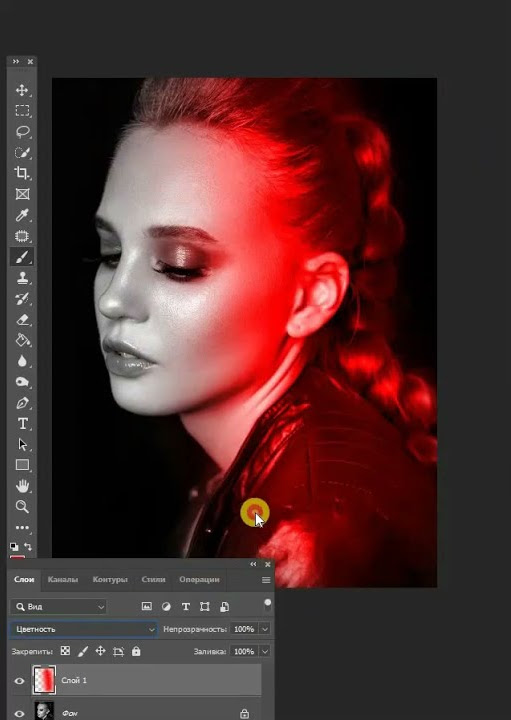Image resolution: width=511 pixels, height=720 pixels.
Task: Open the Заливка fill slider arrow
Action: (265, 651)
